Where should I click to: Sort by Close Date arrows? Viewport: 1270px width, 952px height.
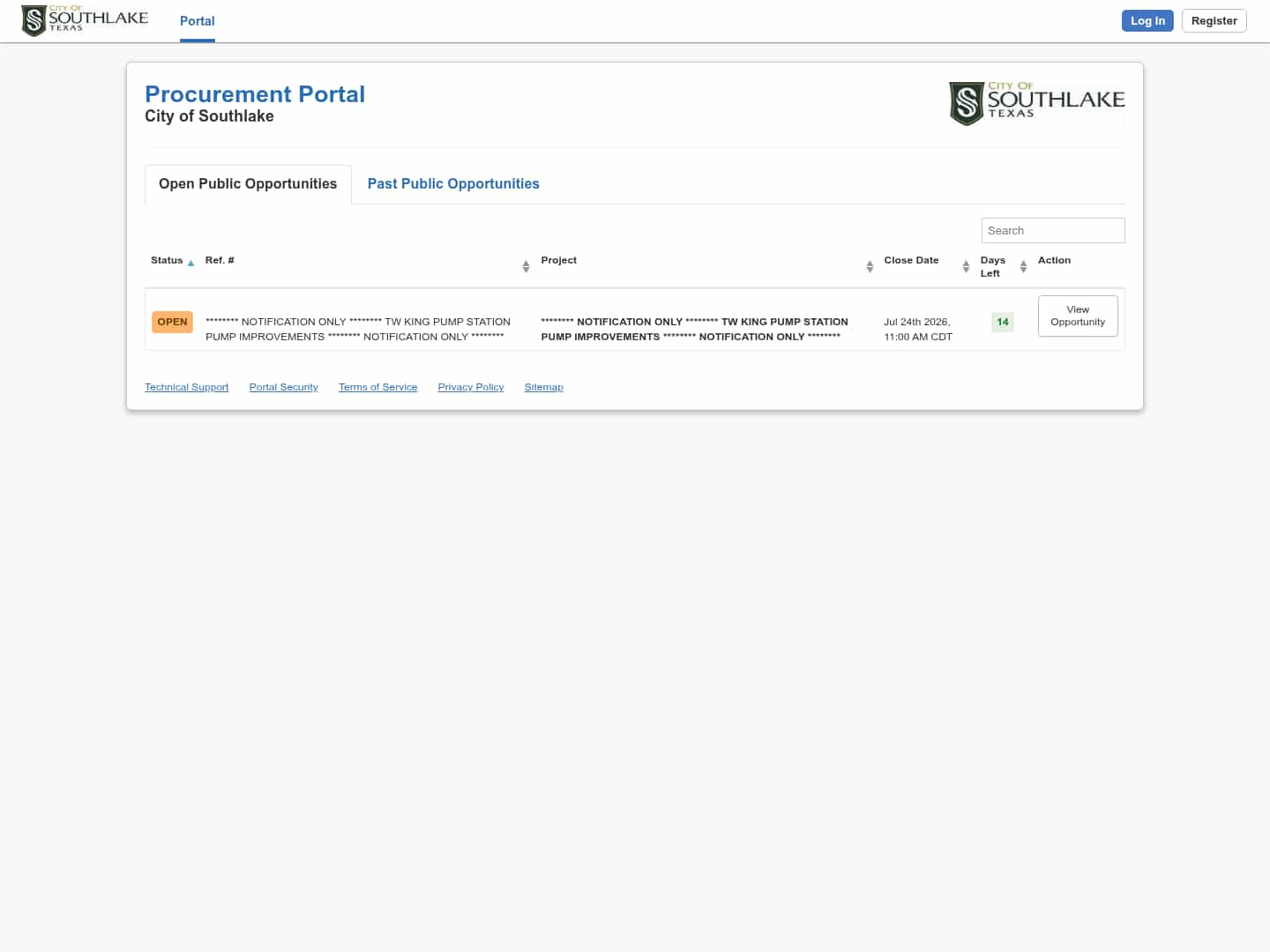966,266
